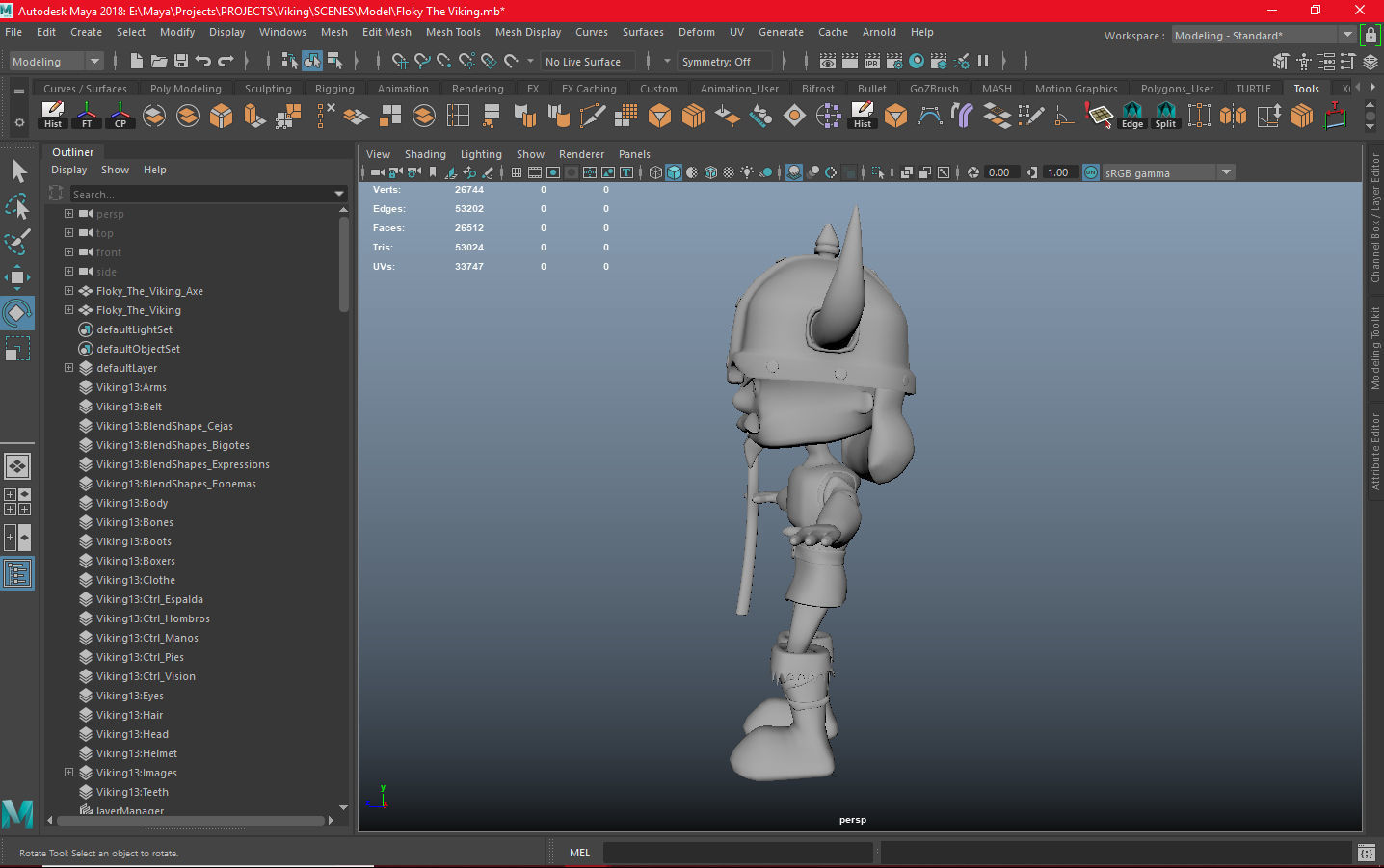This screenshot has height=868, width=1384.
Task: Expand the Floky_The_Viking_Axe node
Action: tap(68, 290)
